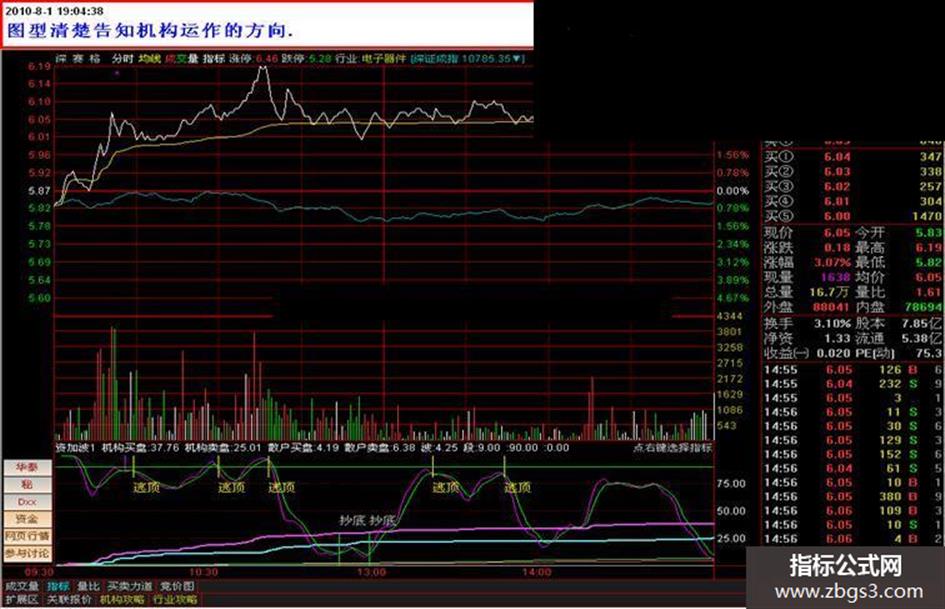Click the 散户买盘:4.19 indicator readout

coord(303,447)
